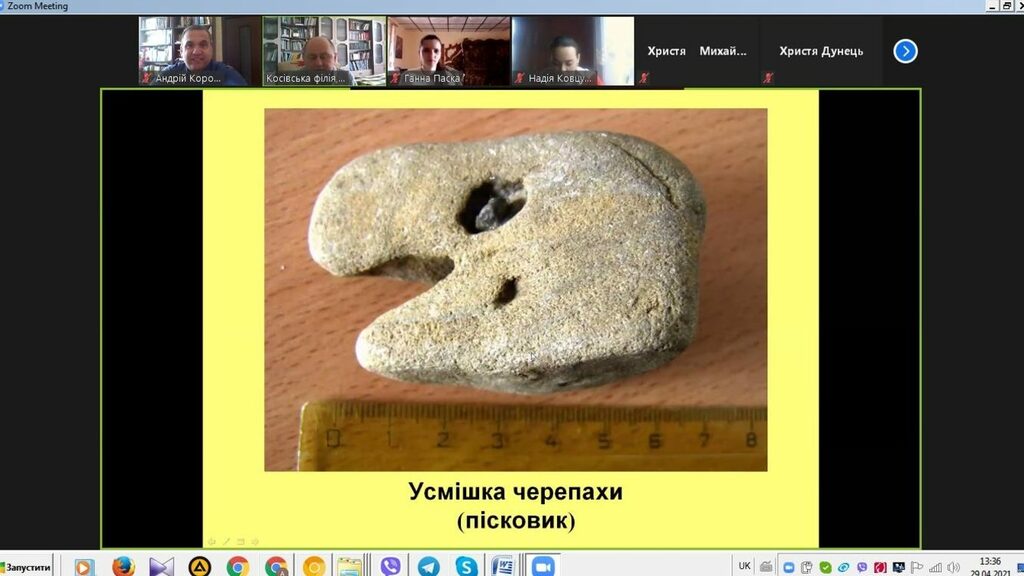
Task: Select Христя Дунець participant tile
Action: click(820, 51)
